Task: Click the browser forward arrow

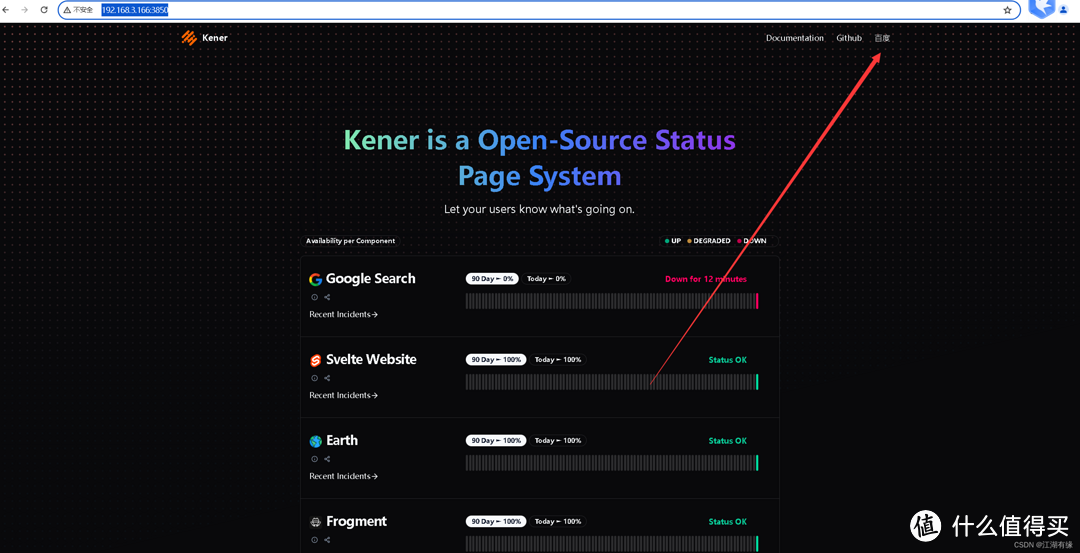Action: tap(25, 10)
